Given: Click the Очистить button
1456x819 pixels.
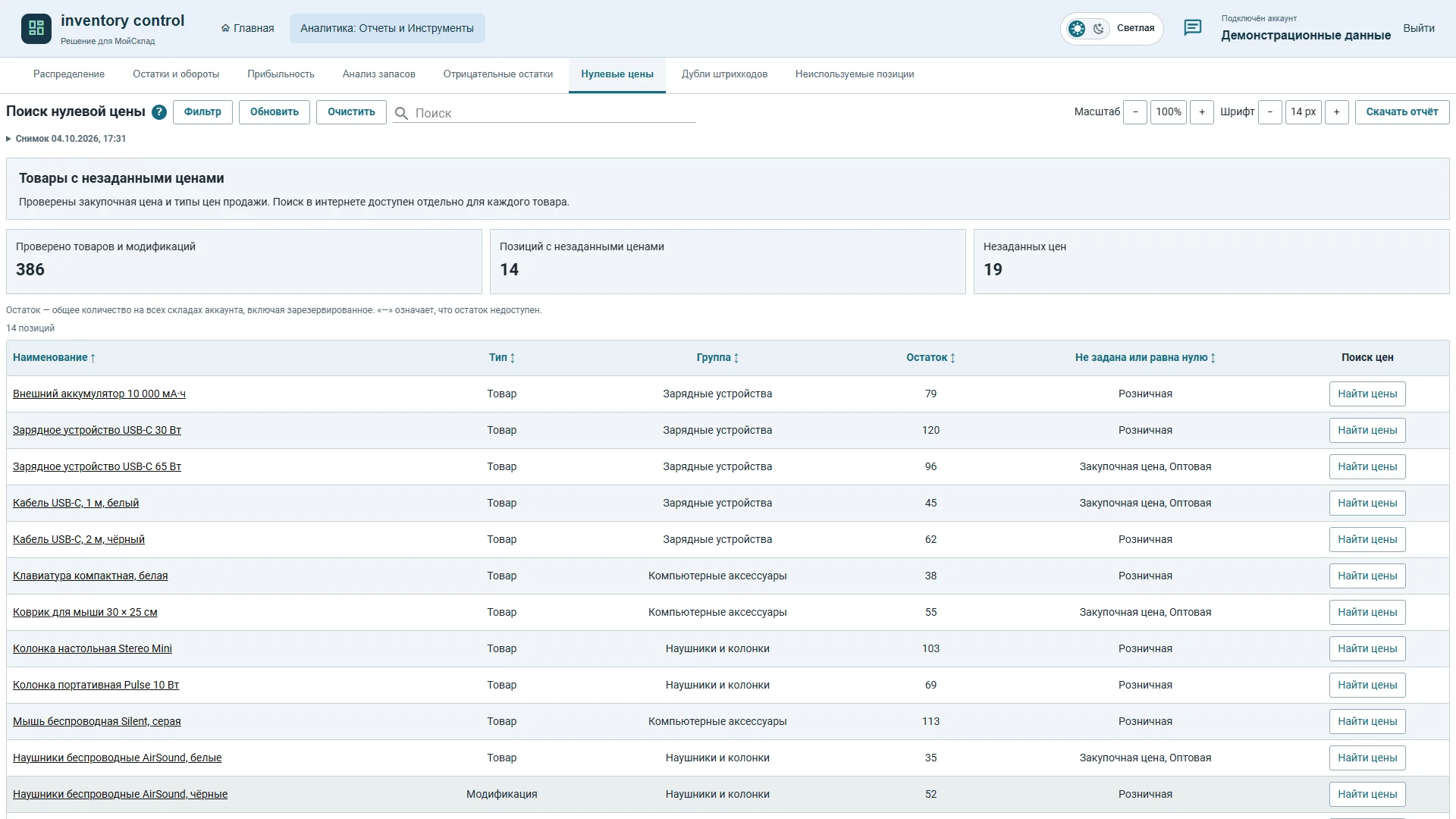Looking at the screenshot, I should coord(351,112).
